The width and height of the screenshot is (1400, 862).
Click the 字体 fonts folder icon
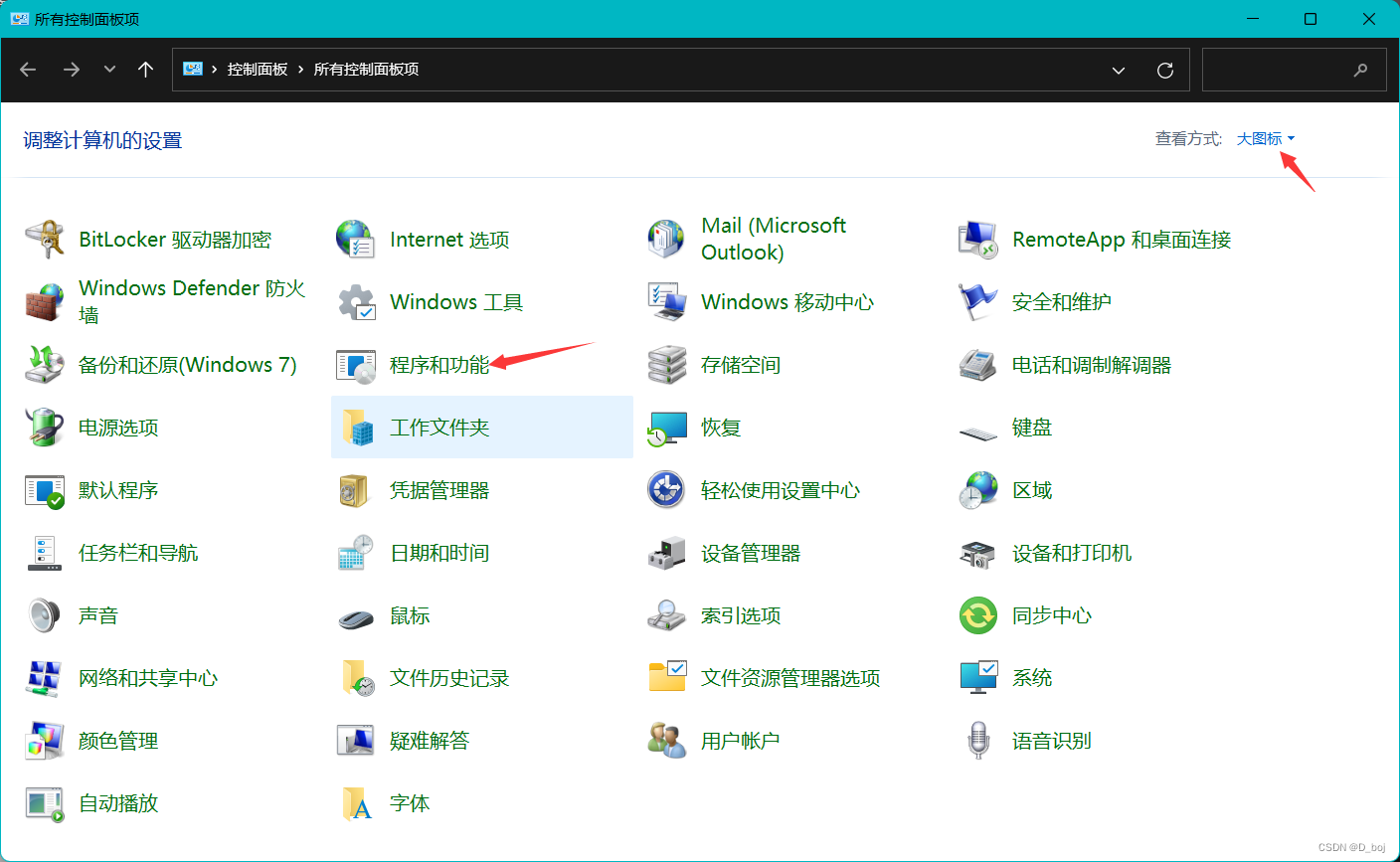(357, 803)
